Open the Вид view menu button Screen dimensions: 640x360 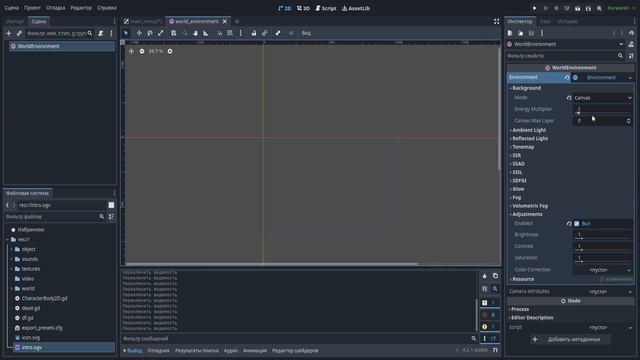coord(306,33)
